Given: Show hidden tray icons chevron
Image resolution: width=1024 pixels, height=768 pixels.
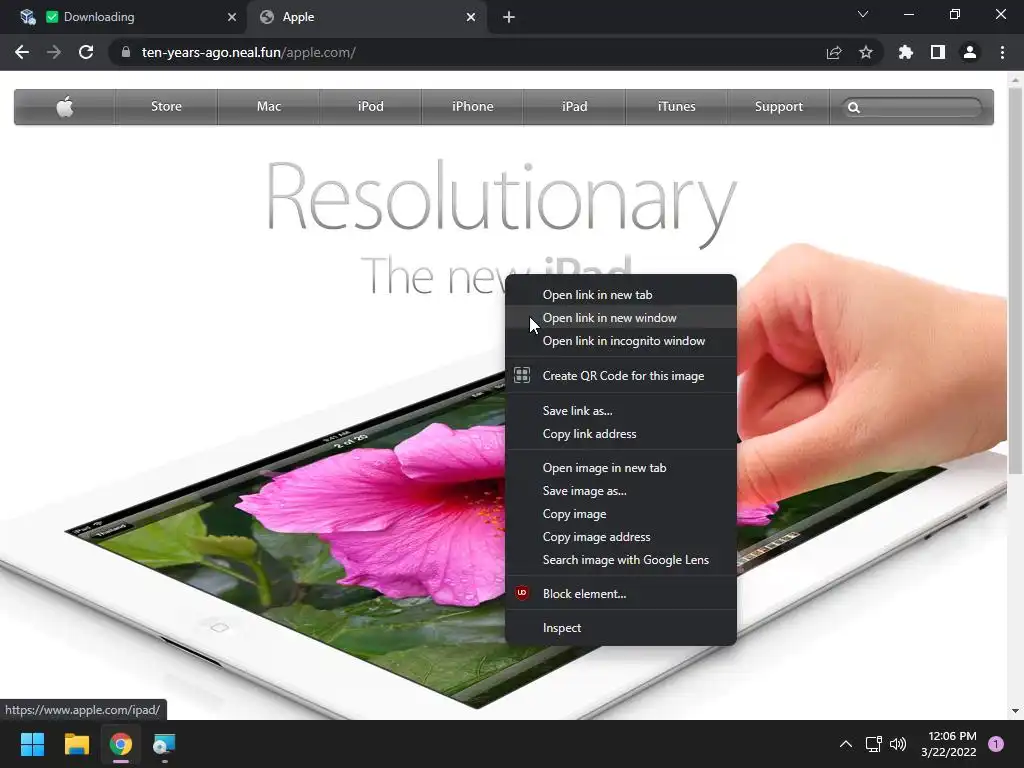Looking at the screenshot, I should (846, 744).
